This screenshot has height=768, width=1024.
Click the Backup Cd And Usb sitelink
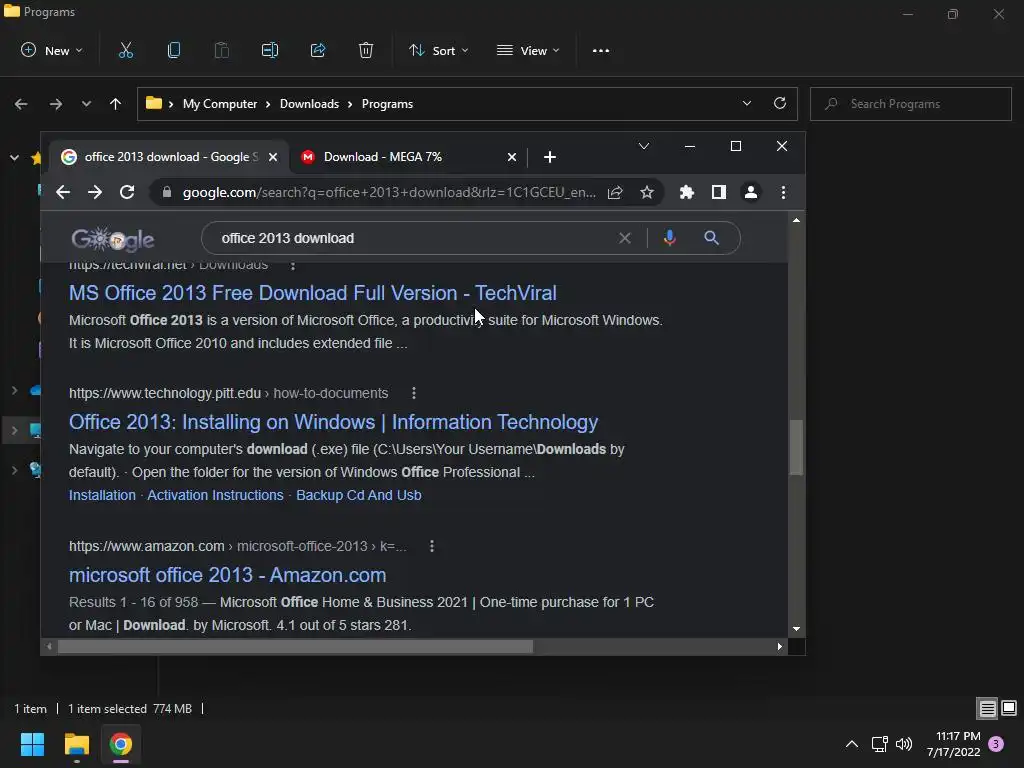tap(359, 495)
